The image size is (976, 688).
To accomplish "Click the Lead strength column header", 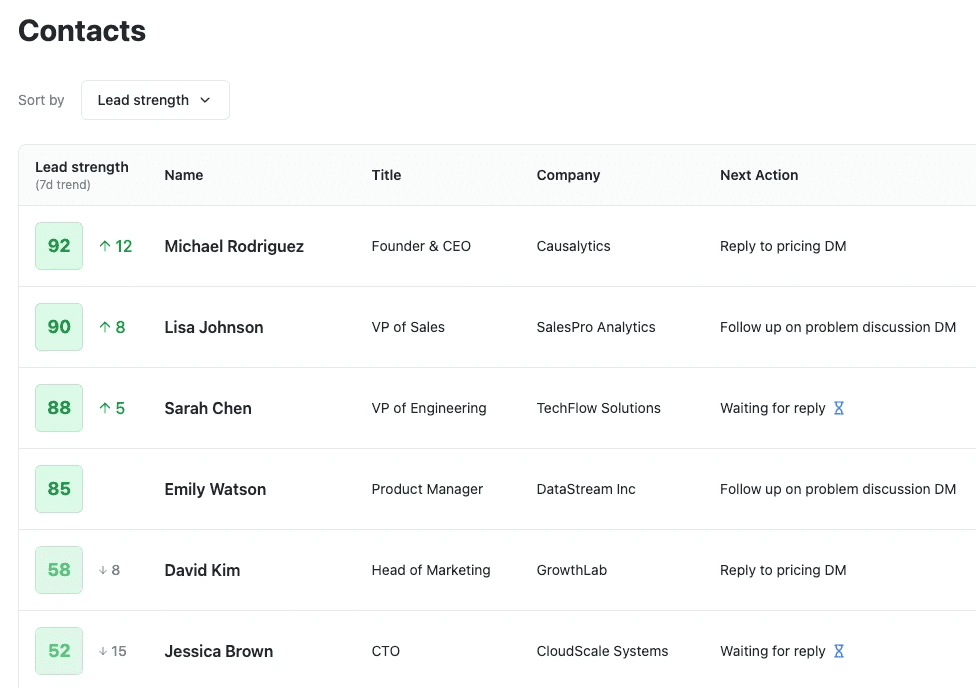I will [82, 167].
